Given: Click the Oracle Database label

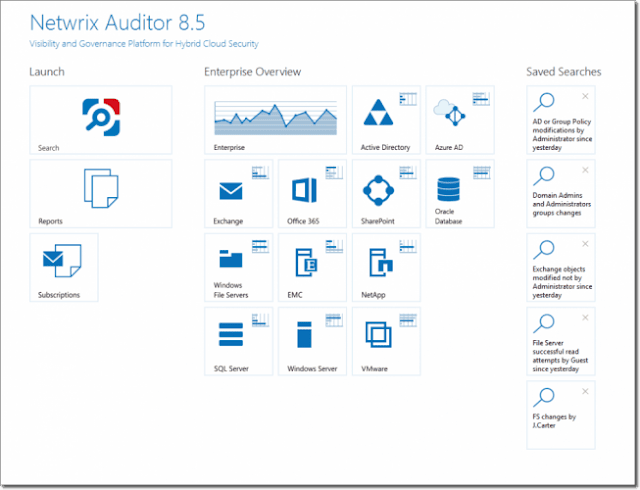Looking at the screenshot, I should click(x=448, y=216).
